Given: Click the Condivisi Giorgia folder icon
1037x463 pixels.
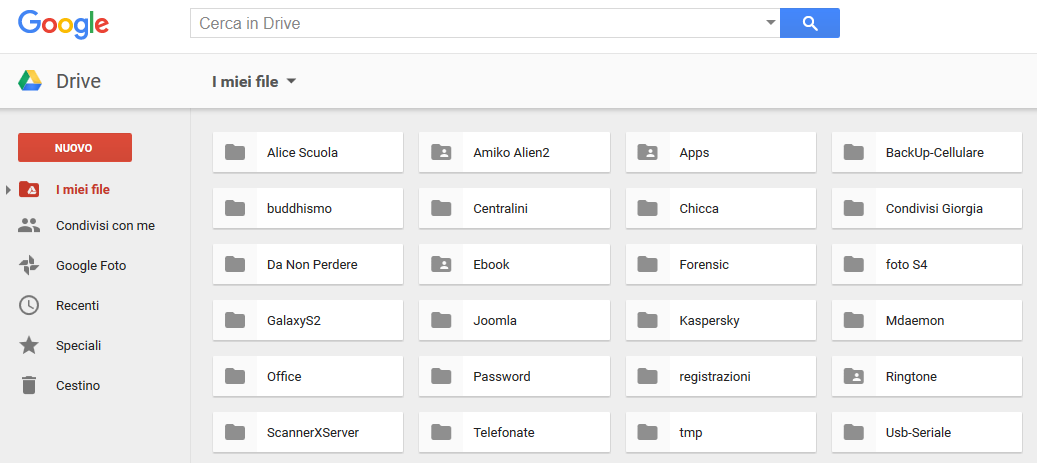Looking at the screenshot, I should coord(854,208).
